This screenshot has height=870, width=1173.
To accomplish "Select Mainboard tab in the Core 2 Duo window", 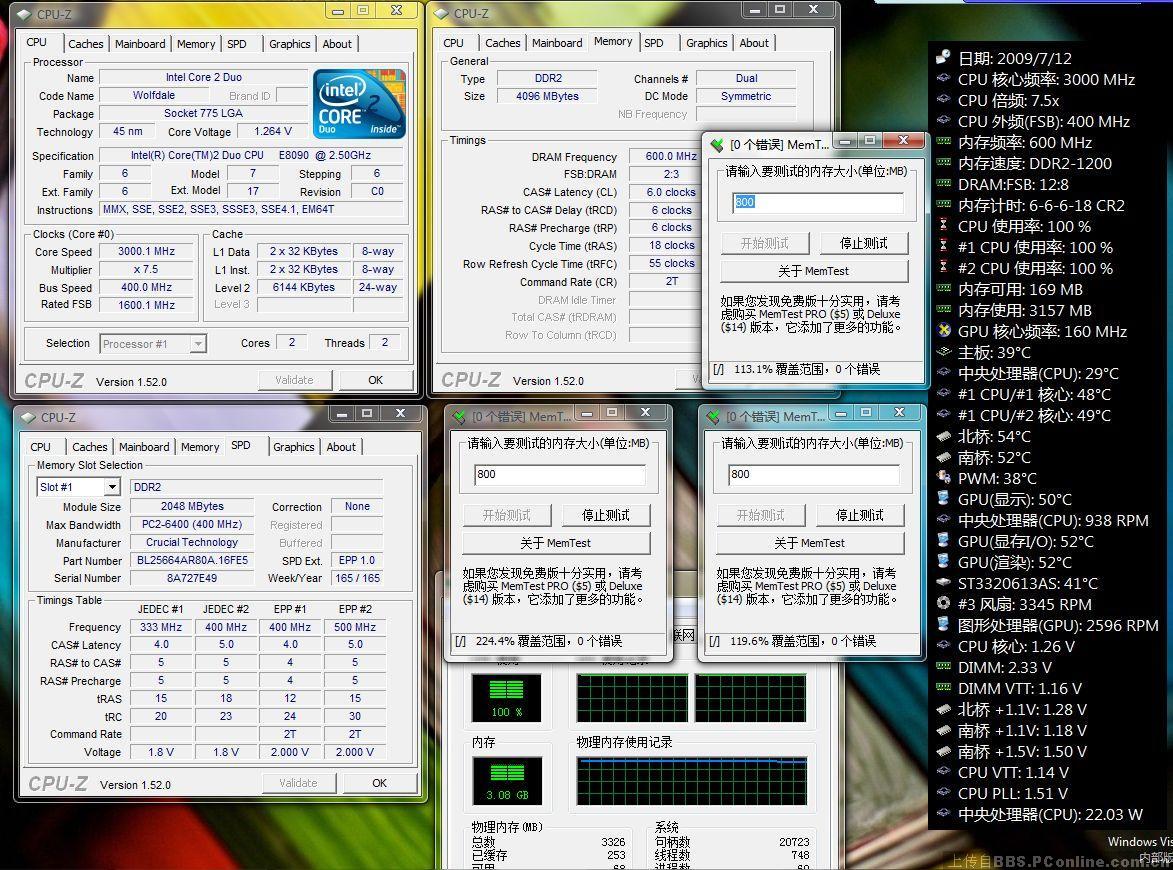I will click(x=140, y=44).
